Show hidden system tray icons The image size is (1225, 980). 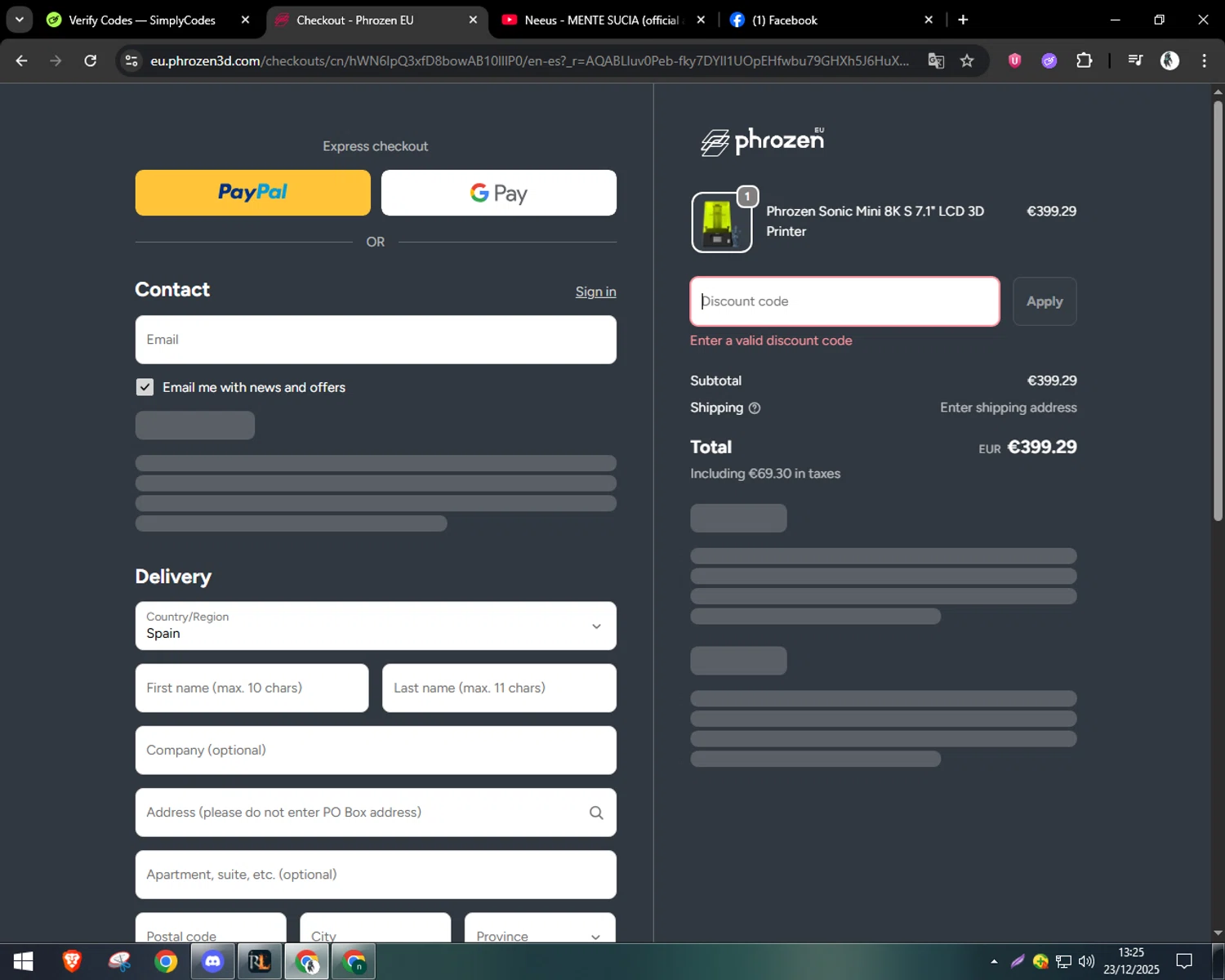pos(994,961)
